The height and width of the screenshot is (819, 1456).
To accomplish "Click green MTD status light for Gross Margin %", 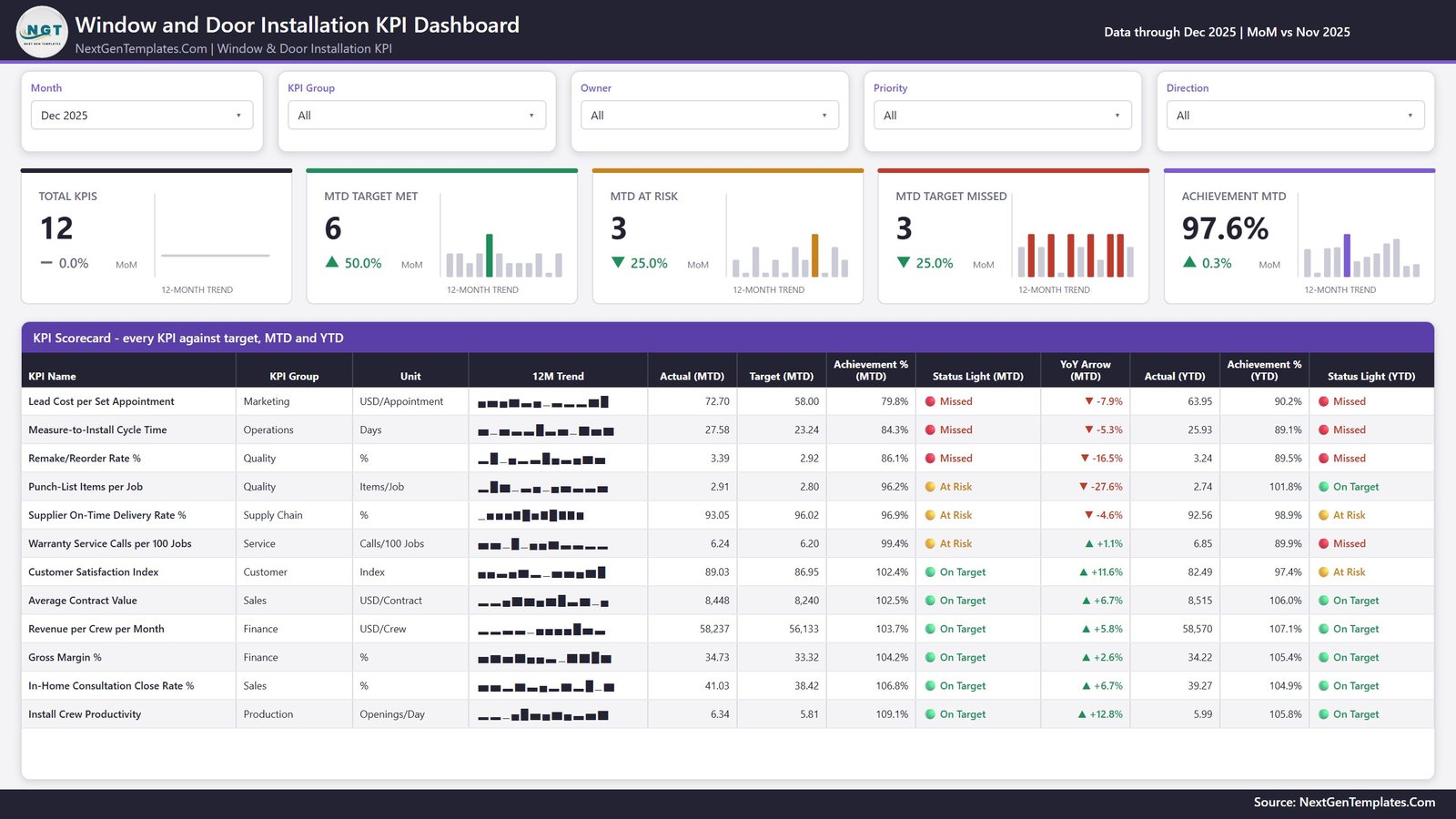I will point(931,657).
